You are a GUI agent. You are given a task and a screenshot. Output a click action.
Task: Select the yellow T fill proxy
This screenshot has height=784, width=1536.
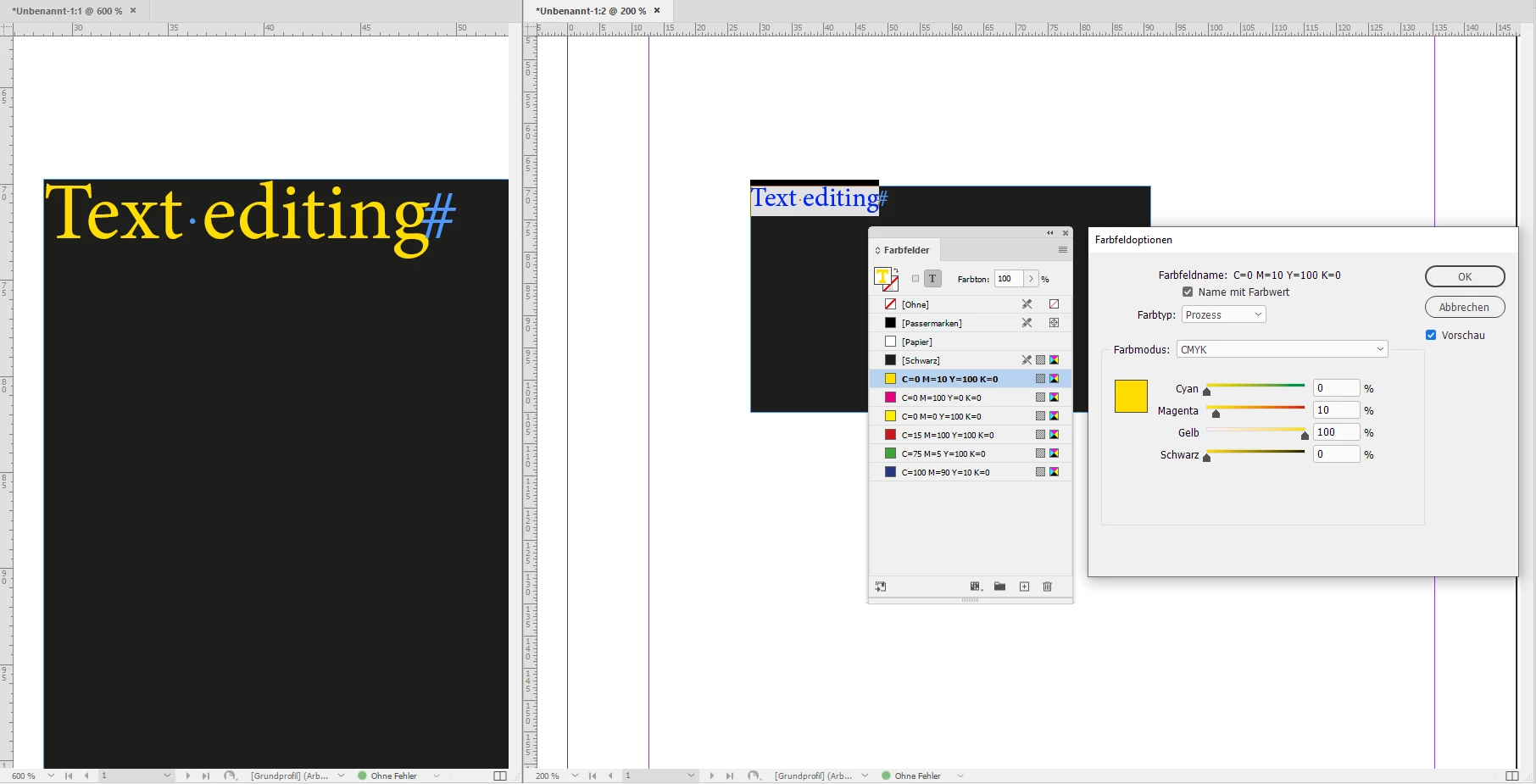(x=882, y=275)
